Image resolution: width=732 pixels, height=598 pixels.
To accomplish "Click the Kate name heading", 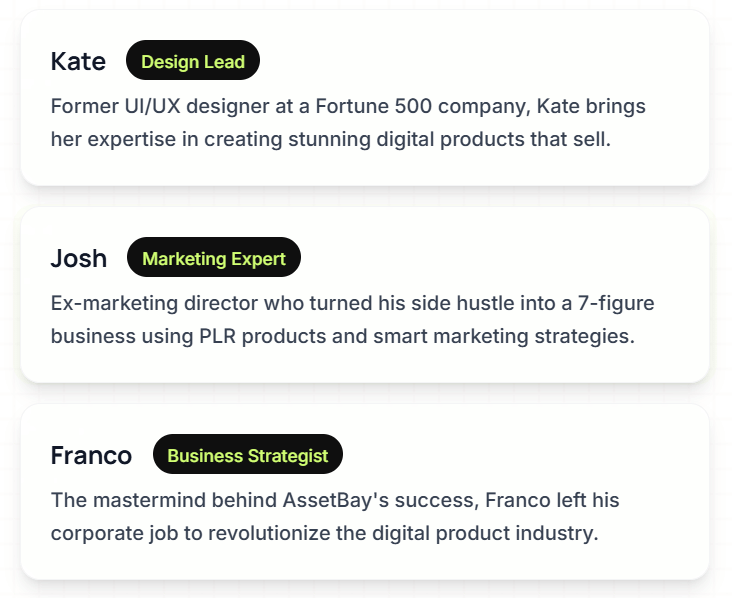I will pyautogui.click(x=78, y=61).
